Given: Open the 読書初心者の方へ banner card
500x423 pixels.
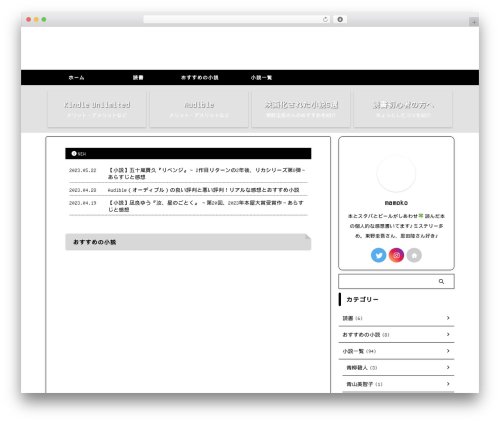Looking at the screenshot, I should pos(403,109).
